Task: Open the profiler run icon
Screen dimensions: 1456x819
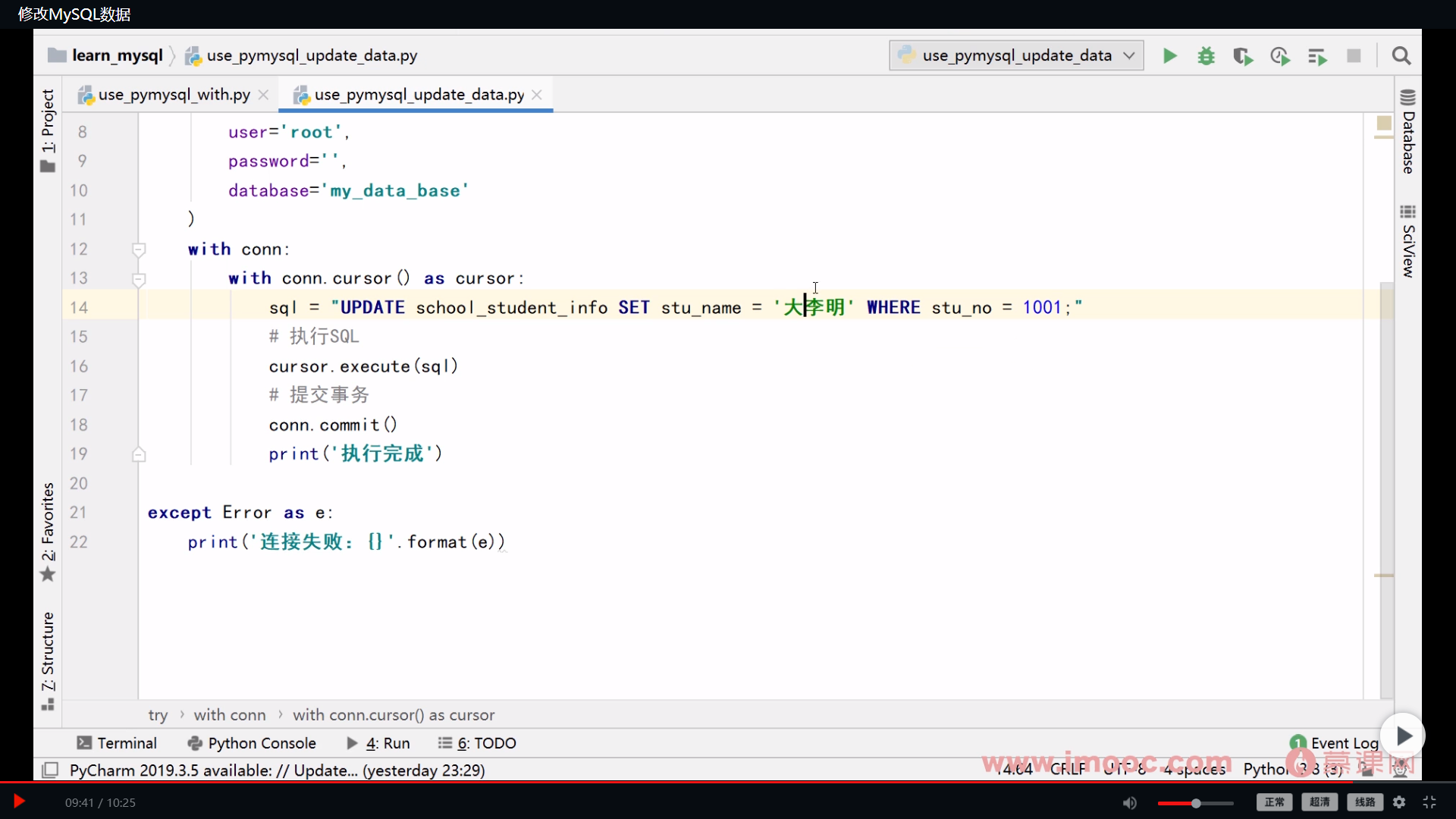Action: pos(1280,55)
